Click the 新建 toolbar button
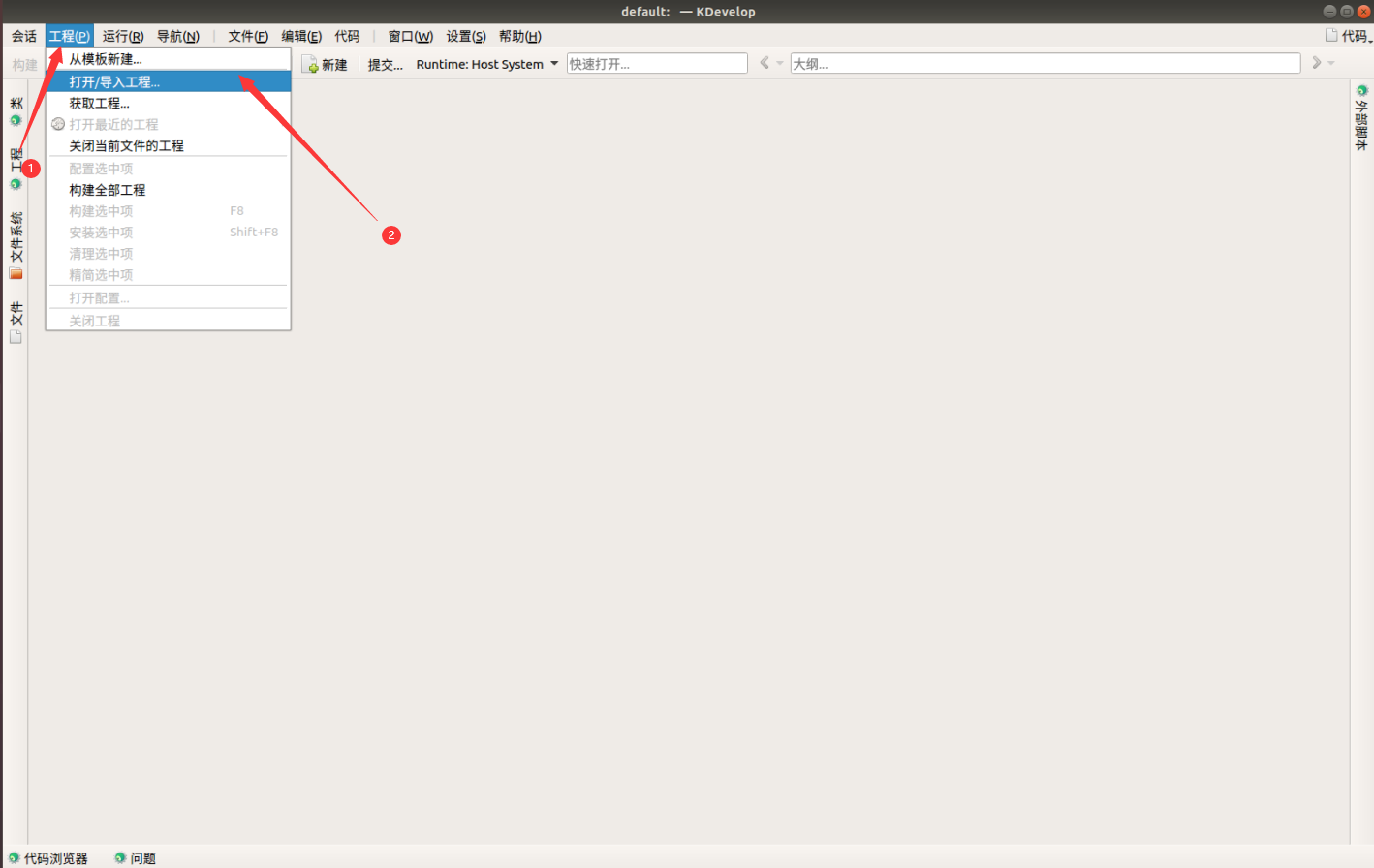 (x=326, y=65)
